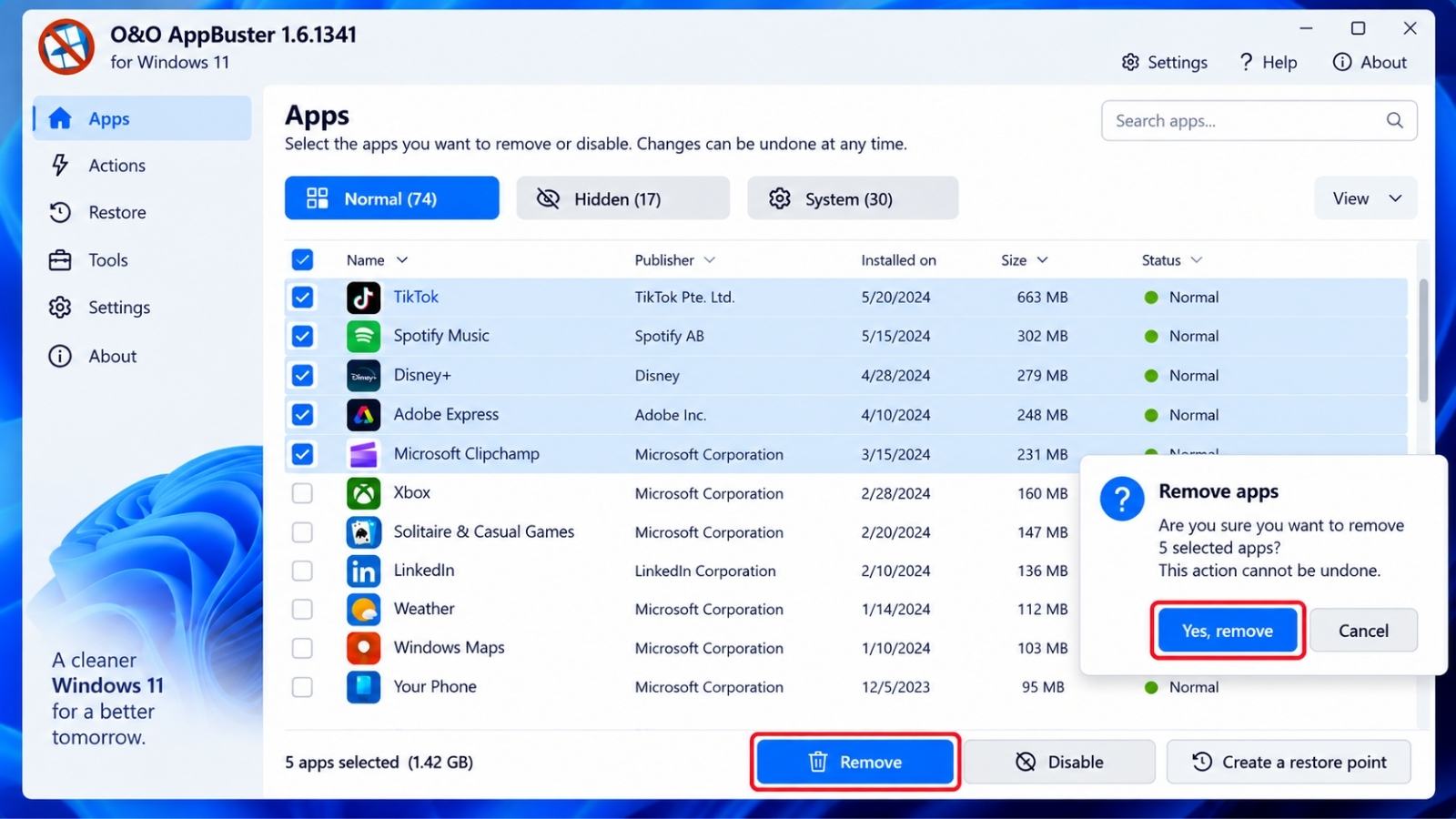The width and height of the screenshot is (1456, 819).
Task: Click the Your Phone app icon
Action: [363, 687]
